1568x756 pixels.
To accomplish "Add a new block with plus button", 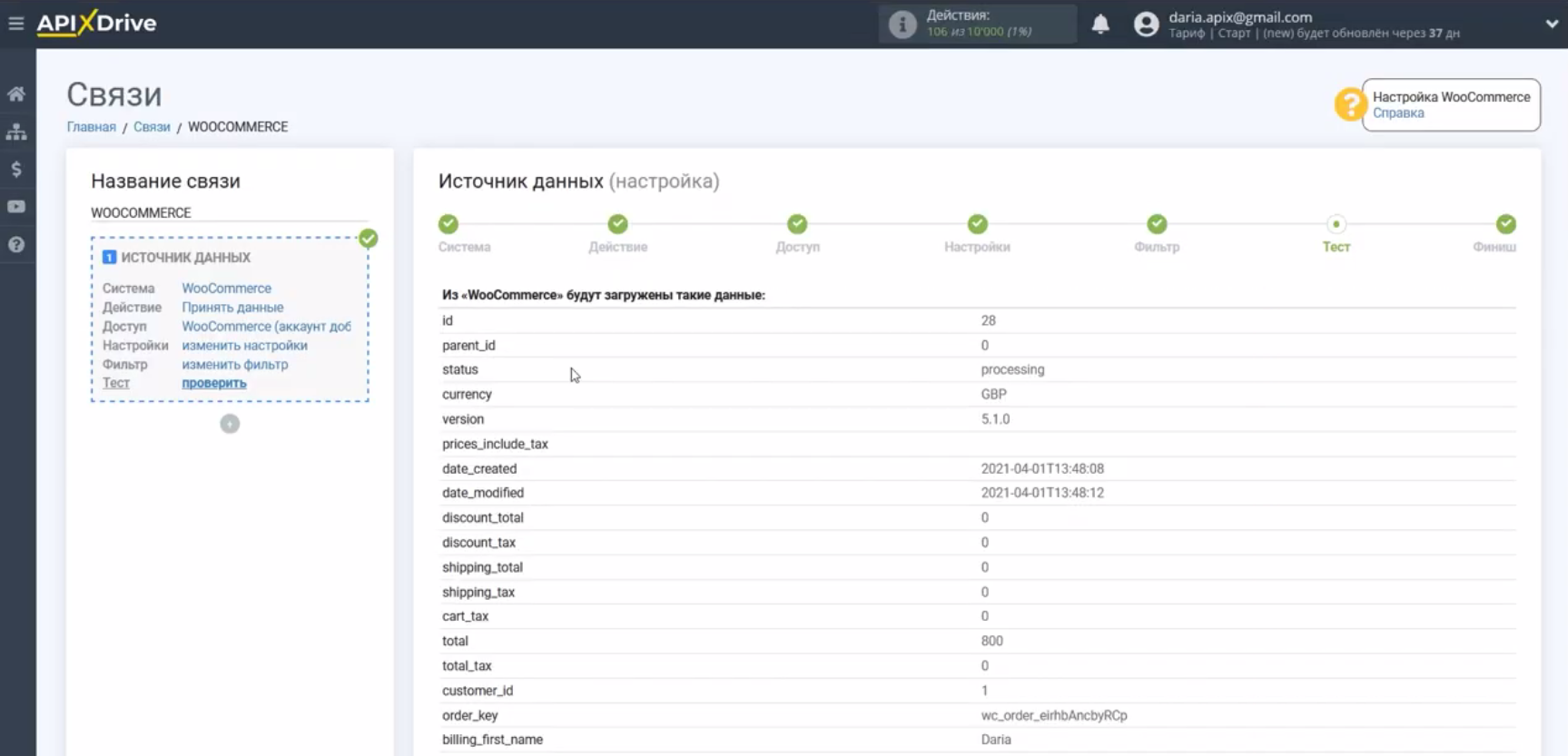I will pyautogui.click(x=230, y=424).
